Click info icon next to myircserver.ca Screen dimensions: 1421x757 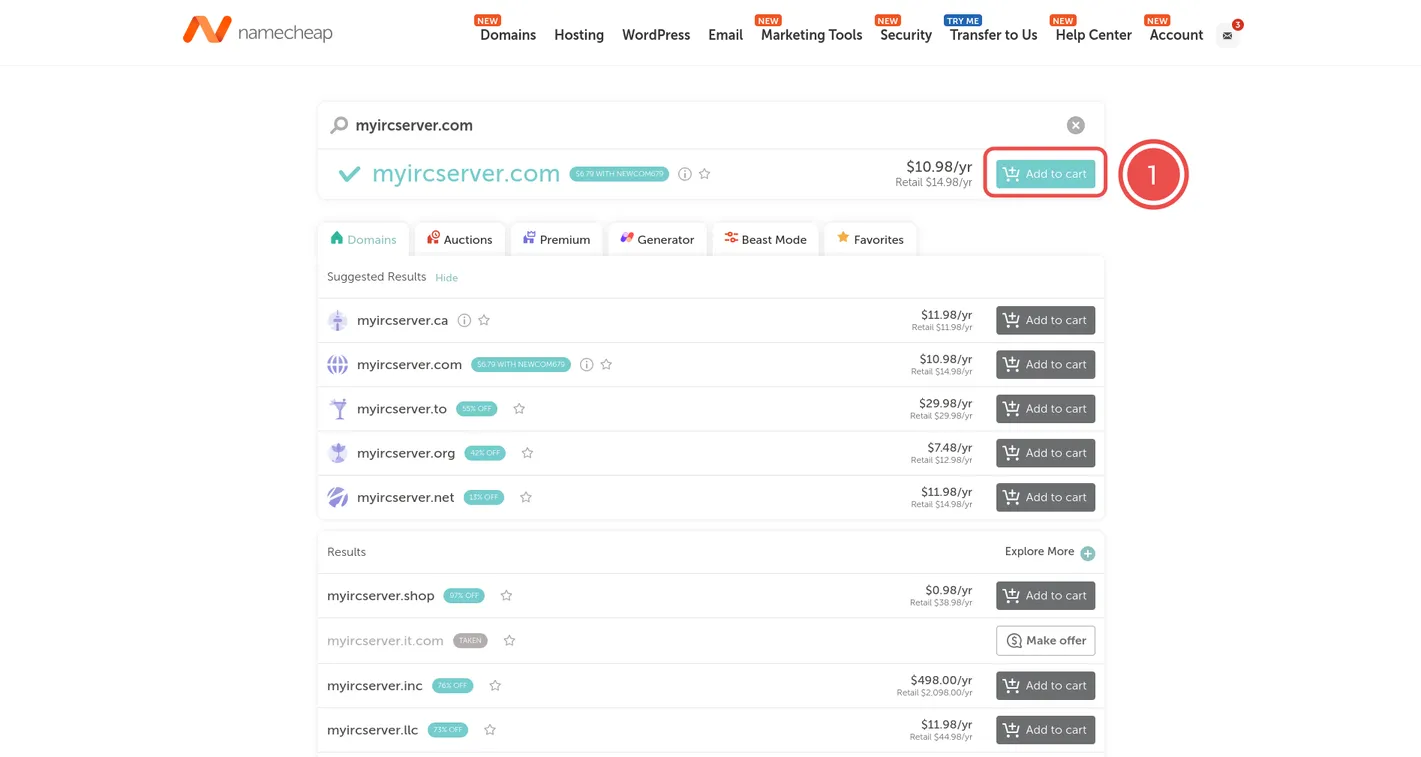coord(464,320)
